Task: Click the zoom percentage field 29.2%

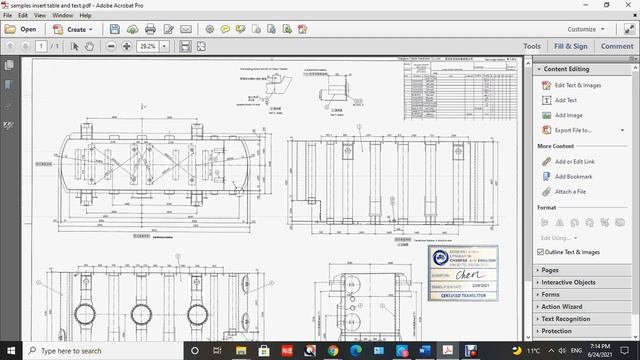Action: coord(147,46)
